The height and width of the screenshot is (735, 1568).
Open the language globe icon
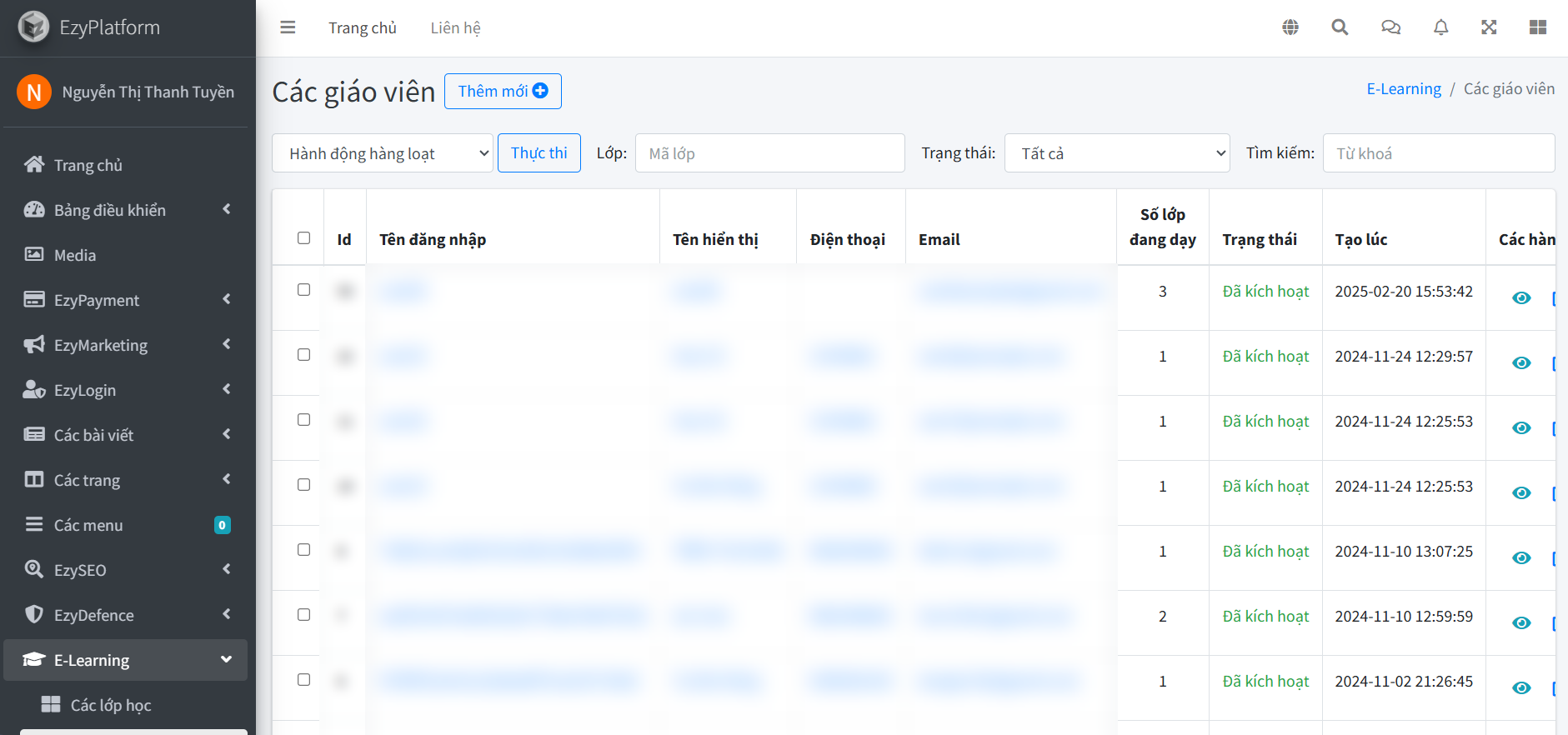1290,27
